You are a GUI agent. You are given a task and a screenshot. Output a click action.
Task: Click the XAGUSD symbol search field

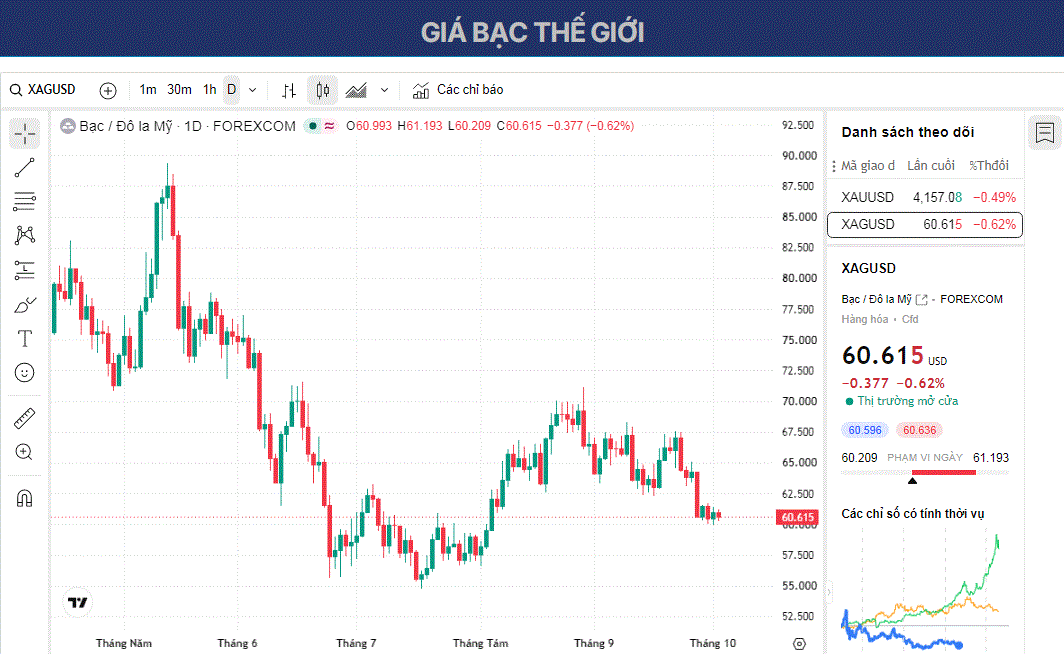tap(45, 90)
